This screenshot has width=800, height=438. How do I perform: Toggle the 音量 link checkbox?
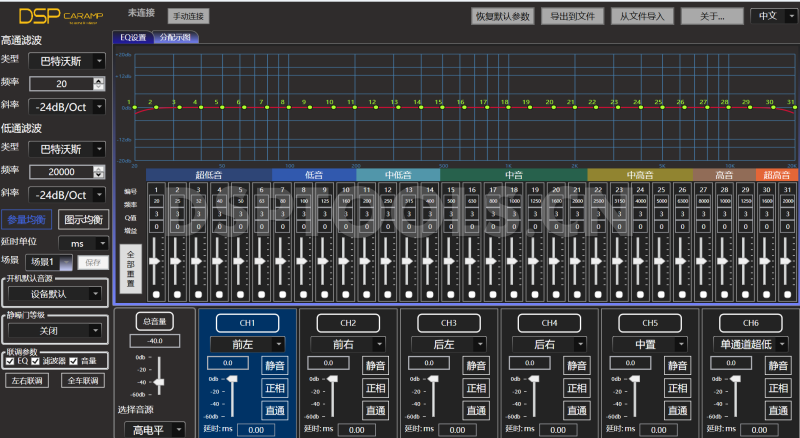click(x=76, y=360)
